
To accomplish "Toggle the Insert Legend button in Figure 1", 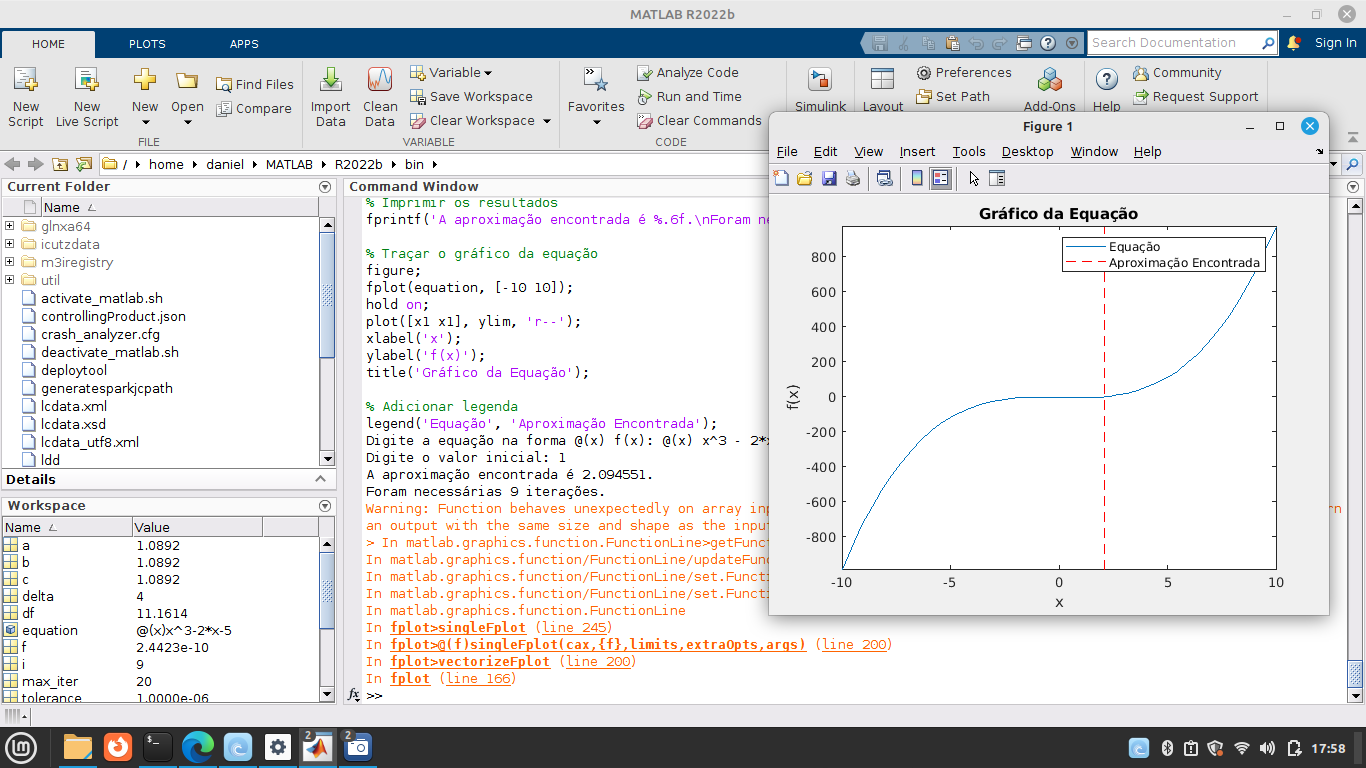I will 940,178.
